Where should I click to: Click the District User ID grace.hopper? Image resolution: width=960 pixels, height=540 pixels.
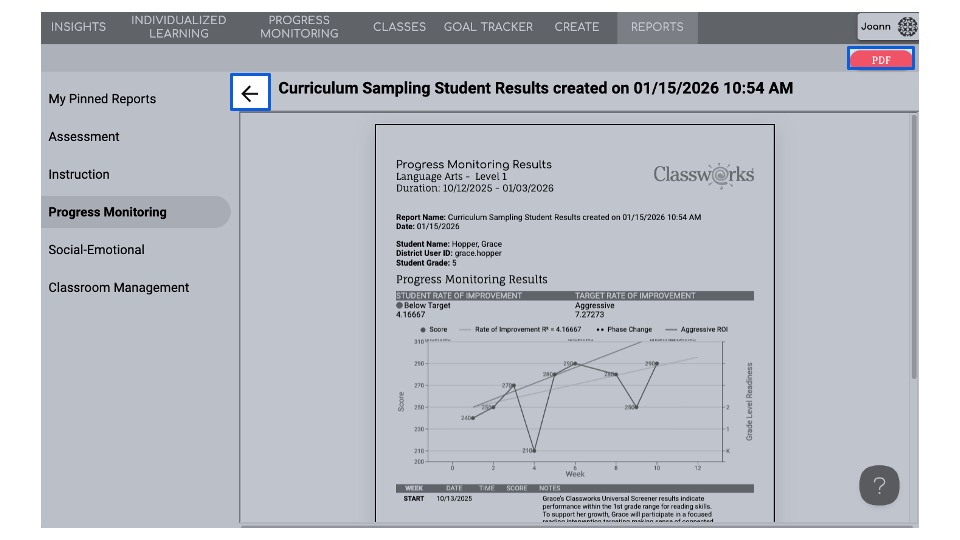(449, 253)
